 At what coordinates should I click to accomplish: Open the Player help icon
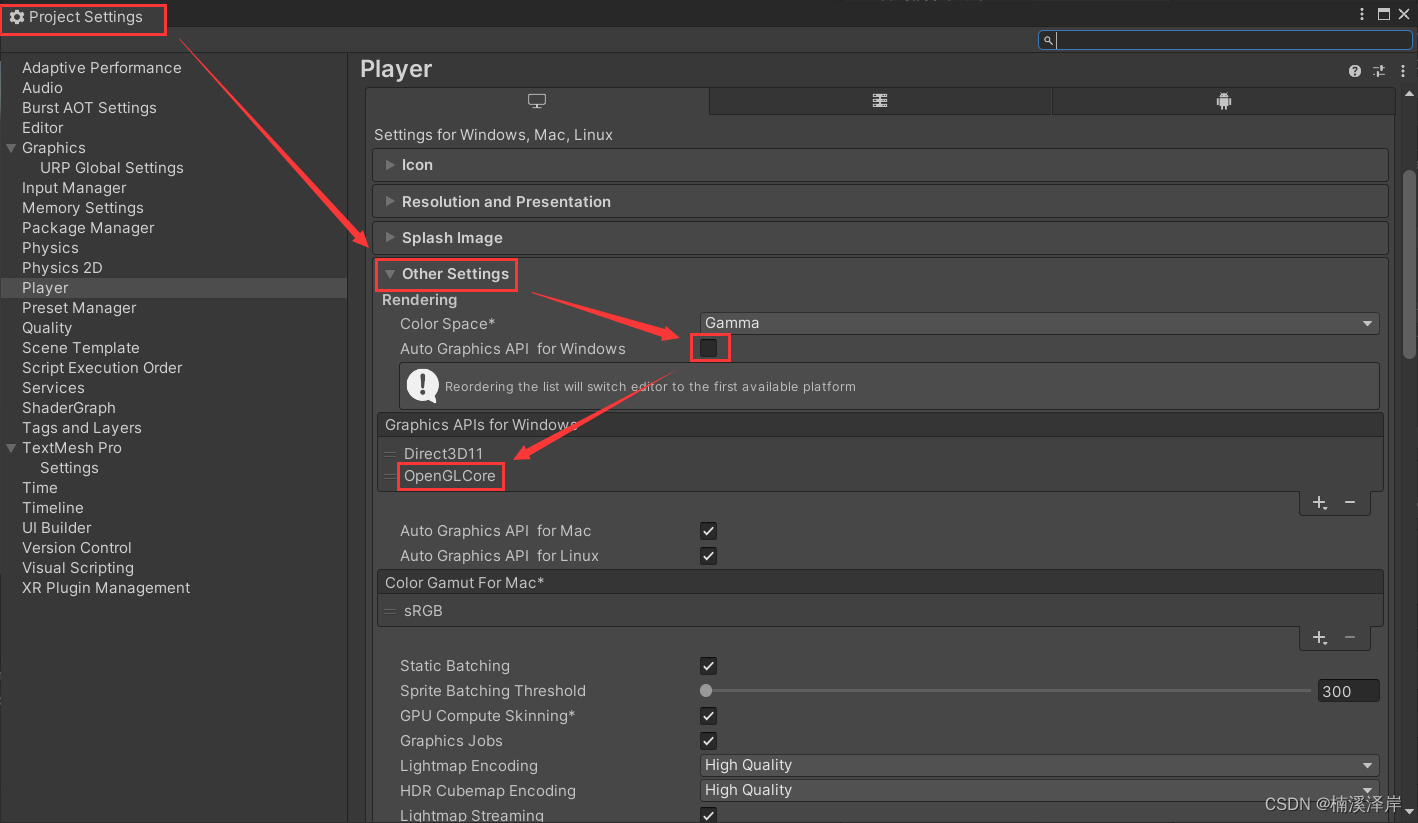click(1355, 71)
